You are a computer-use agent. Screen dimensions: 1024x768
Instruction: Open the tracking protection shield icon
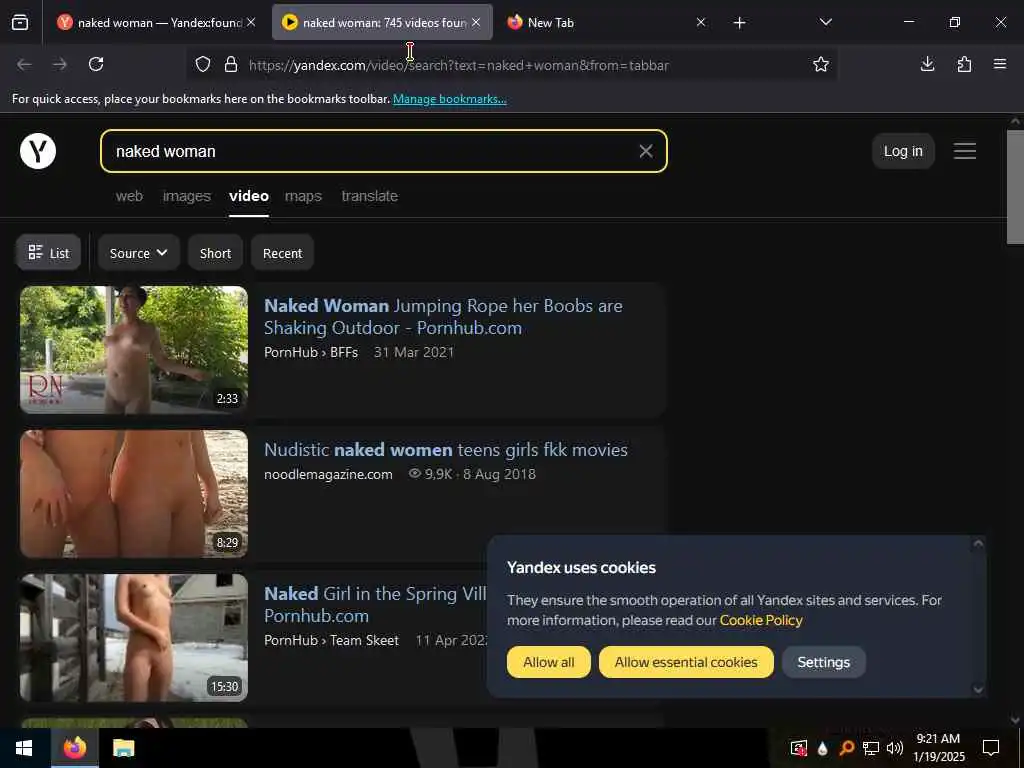[x=203, y=65]
